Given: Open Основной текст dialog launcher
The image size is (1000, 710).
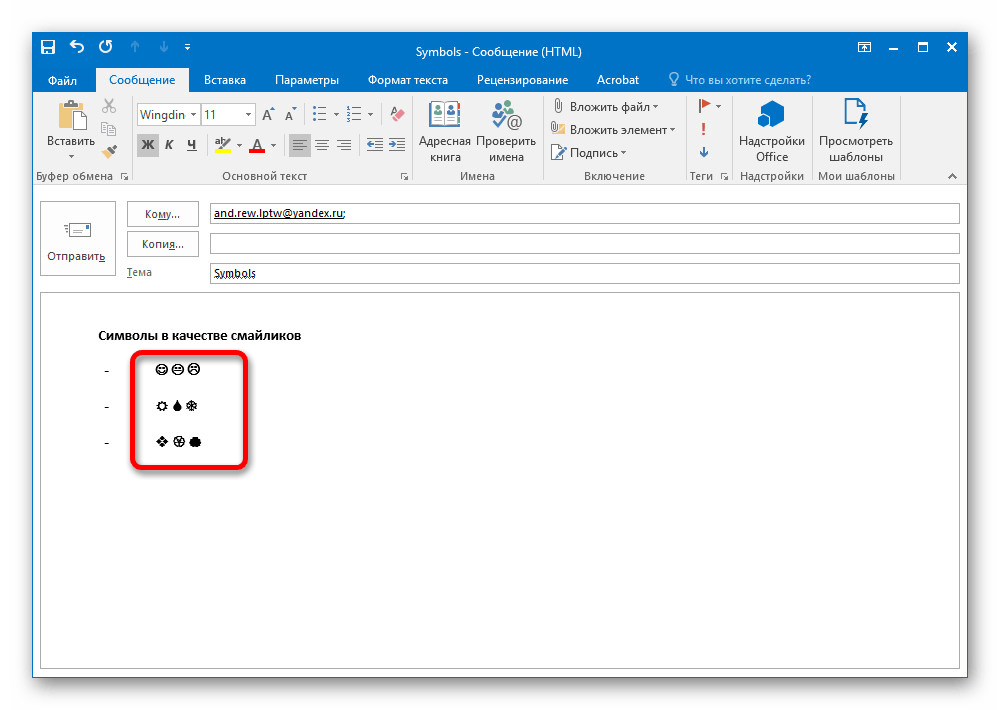Looking at the screenshot, I should pos(404,177).
